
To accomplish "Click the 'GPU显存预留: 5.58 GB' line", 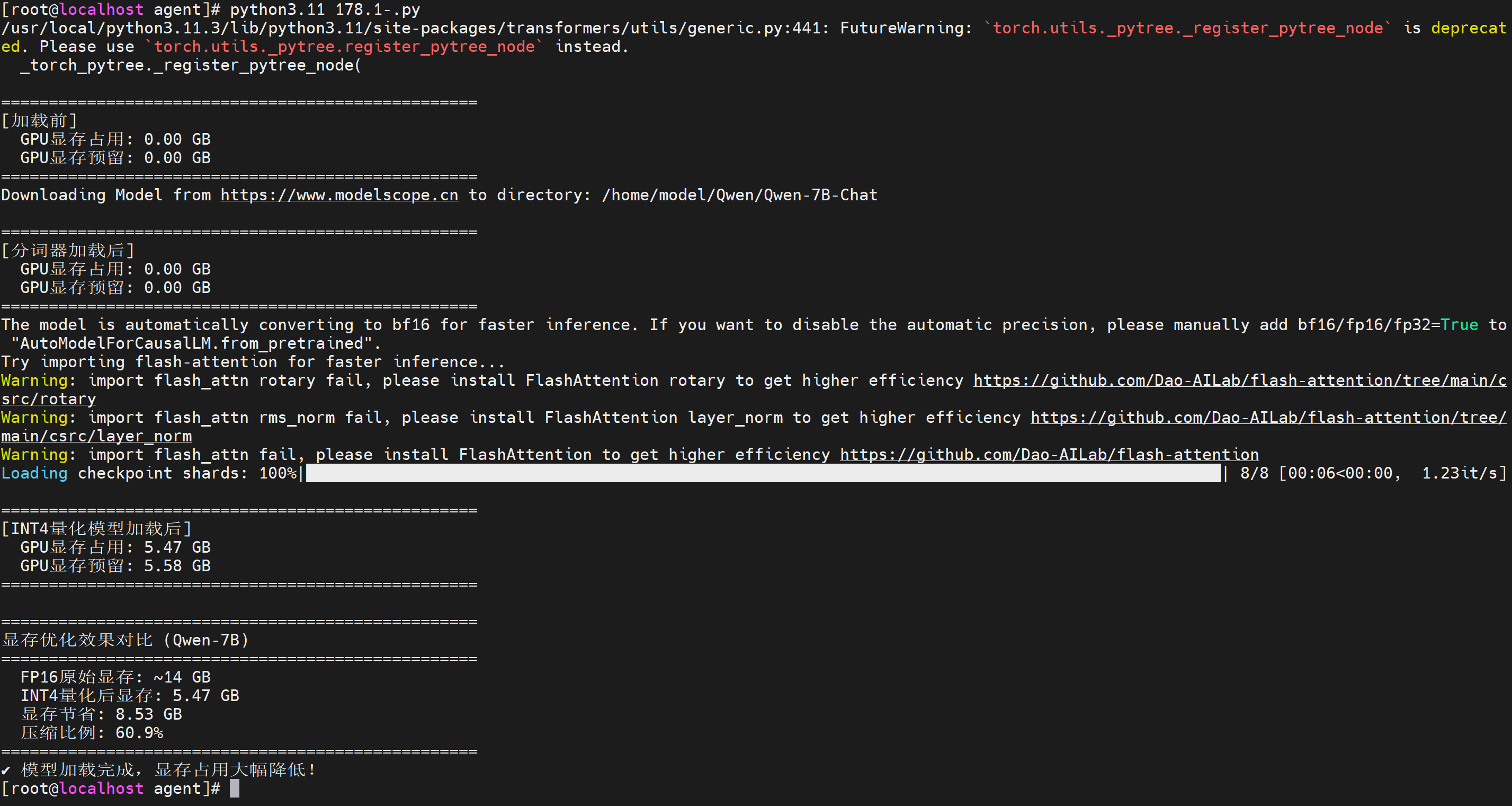I will point(115,566).
